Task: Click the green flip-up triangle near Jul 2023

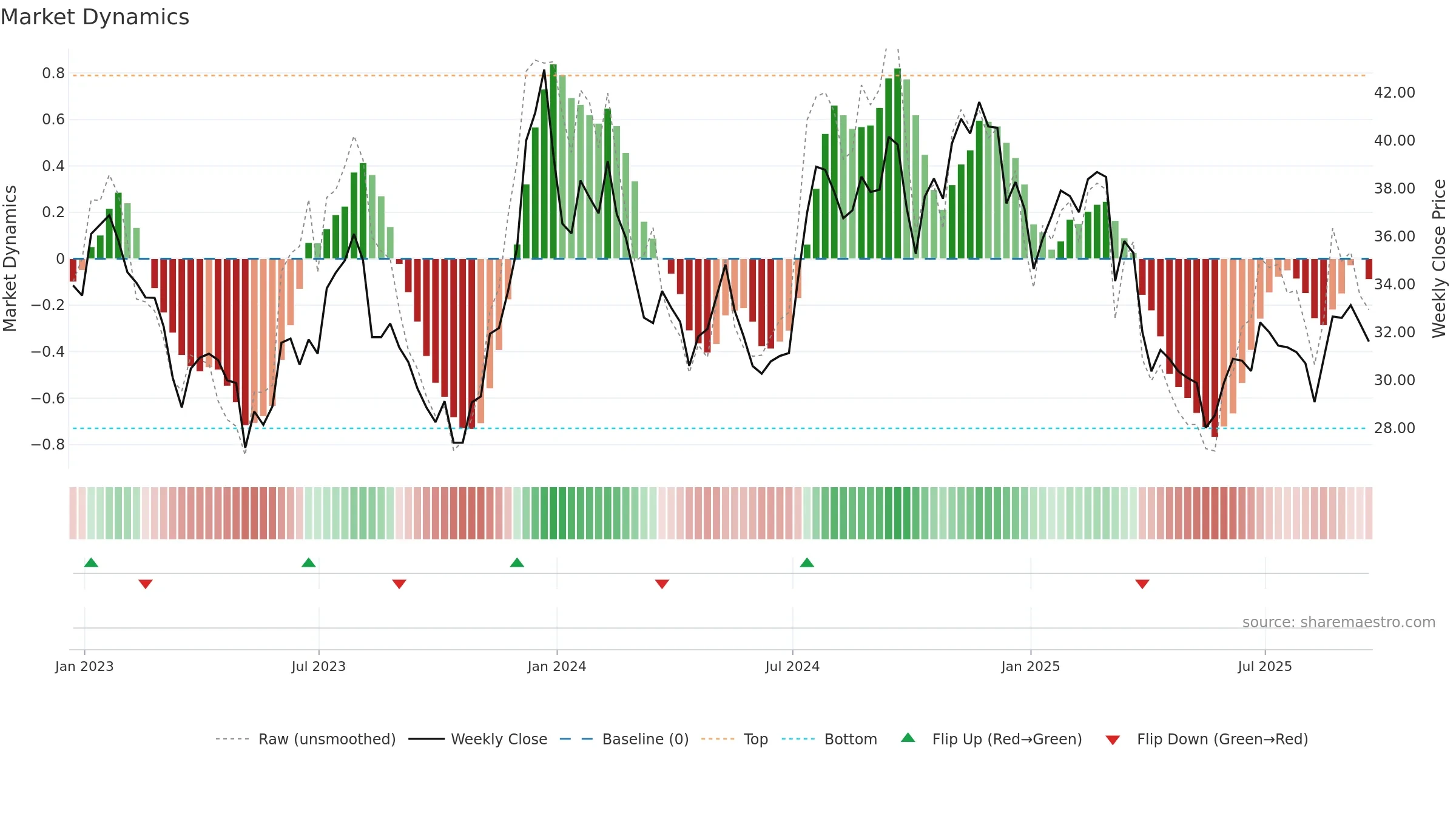Action: click(x=309, y=562)
